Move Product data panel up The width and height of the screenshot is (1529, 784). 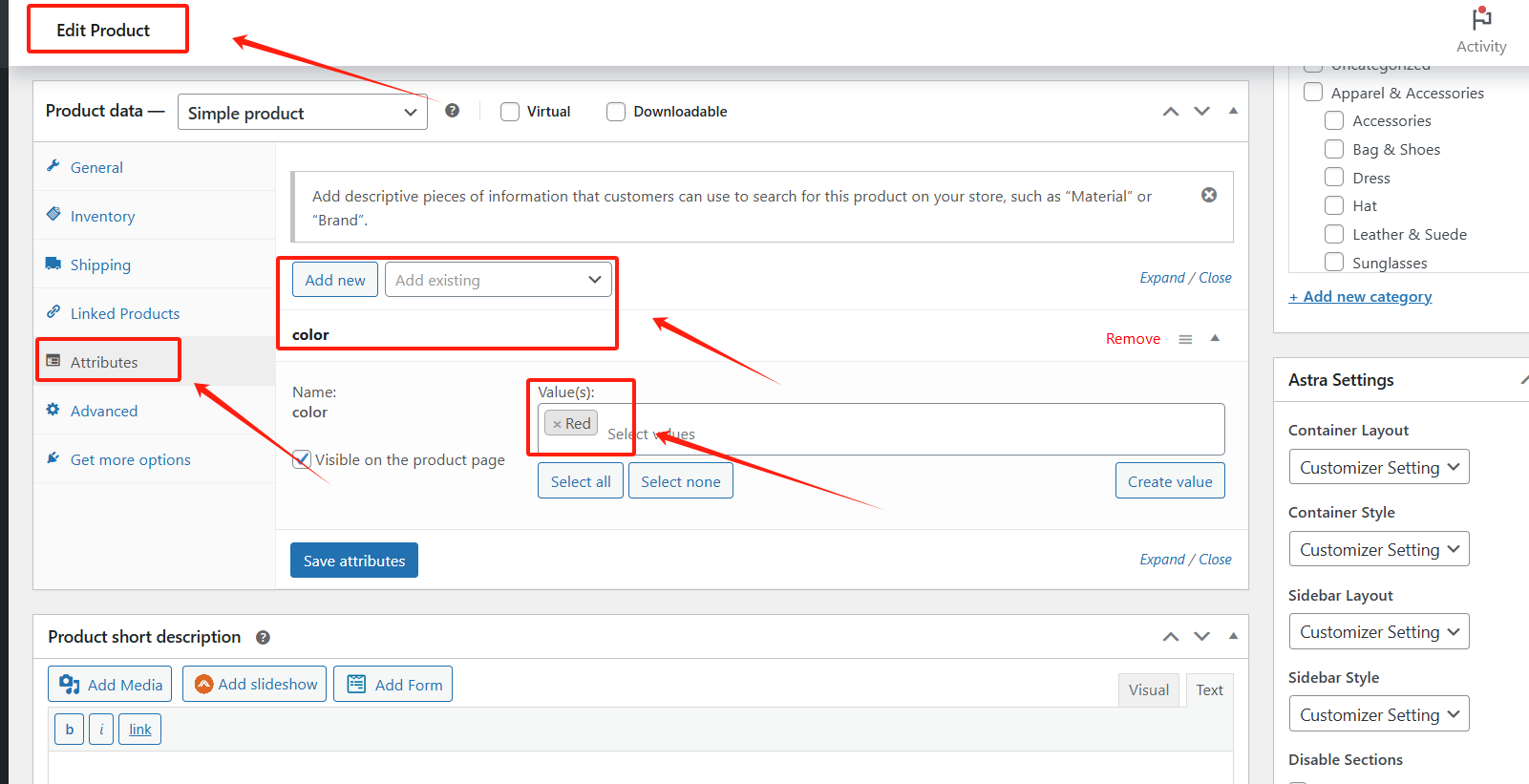click(1171, 112)
